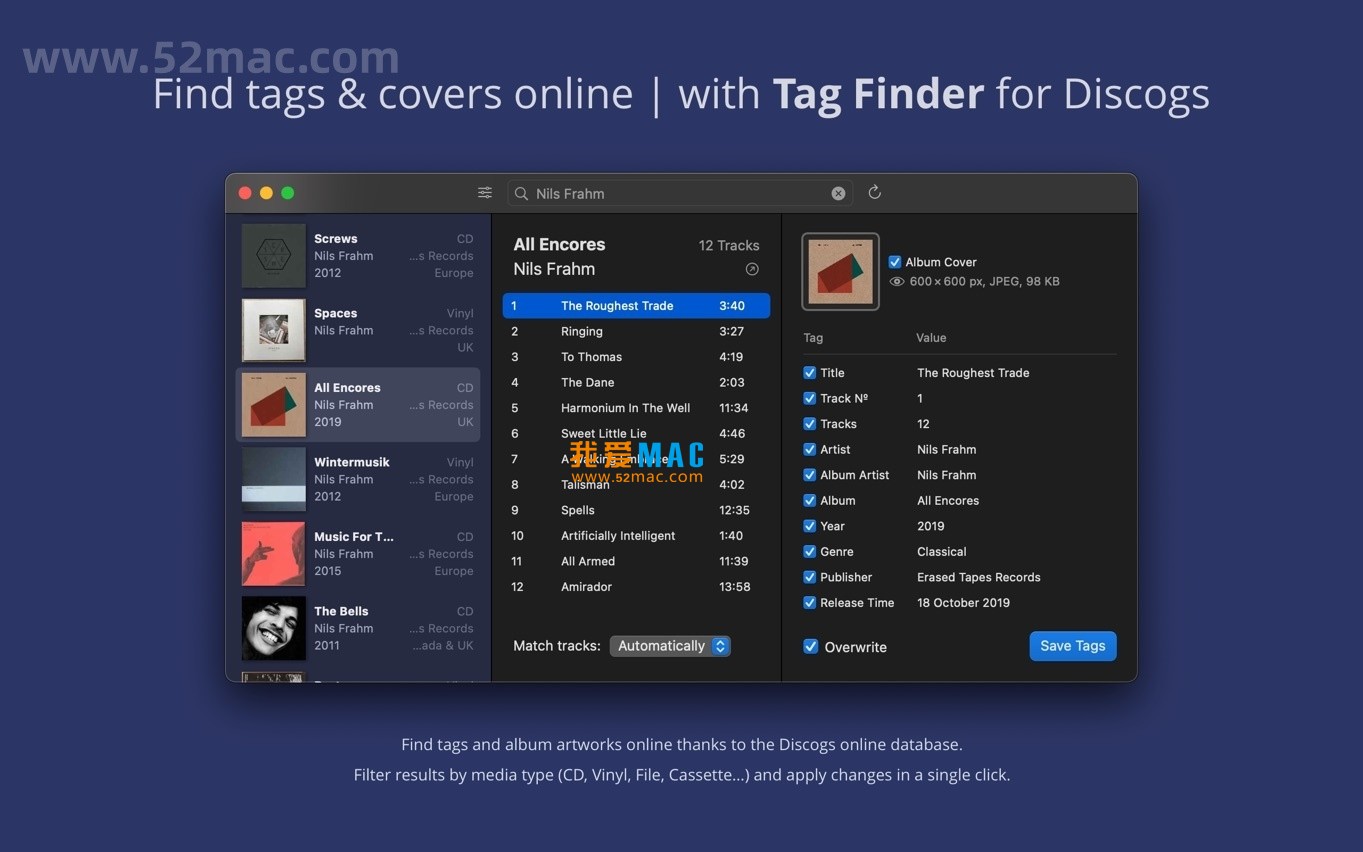Choose the Wintermusik Vinyl release

358,479
